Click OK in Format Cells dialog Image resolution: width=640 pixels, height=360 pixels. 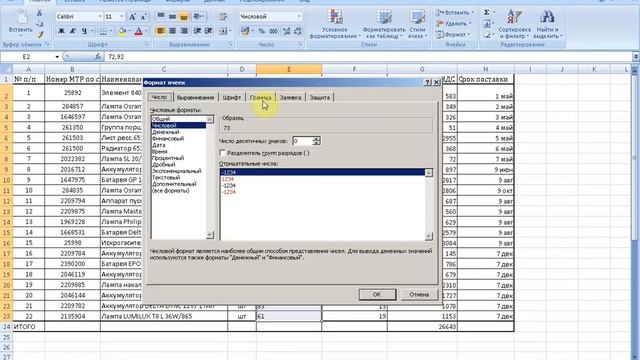click(x=377, y=294)
